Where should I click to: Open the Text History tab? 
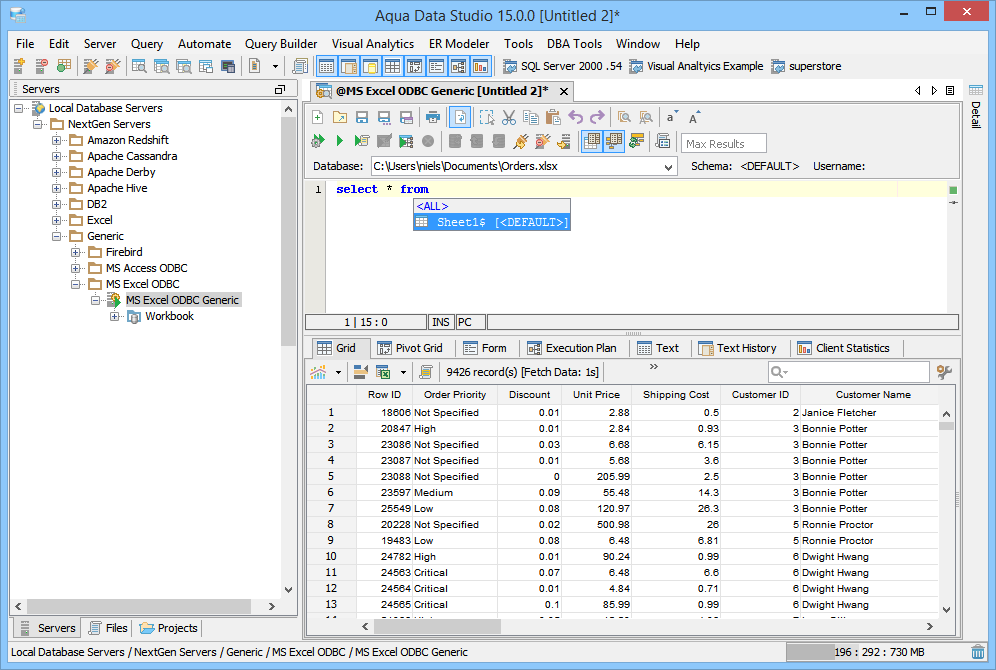point(737,348)
